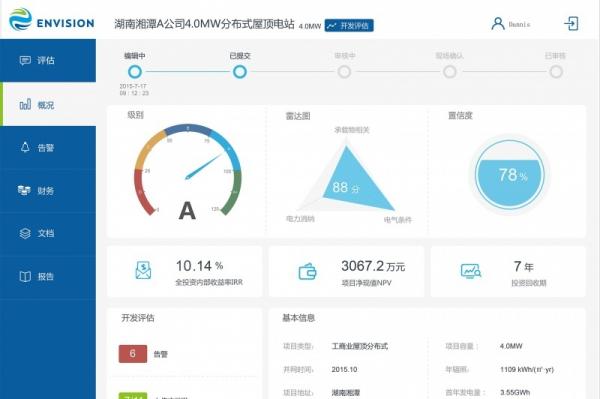Screen dimensions: 600x399
Task: Click the payback period monitor icon
Action: (471, 271)
